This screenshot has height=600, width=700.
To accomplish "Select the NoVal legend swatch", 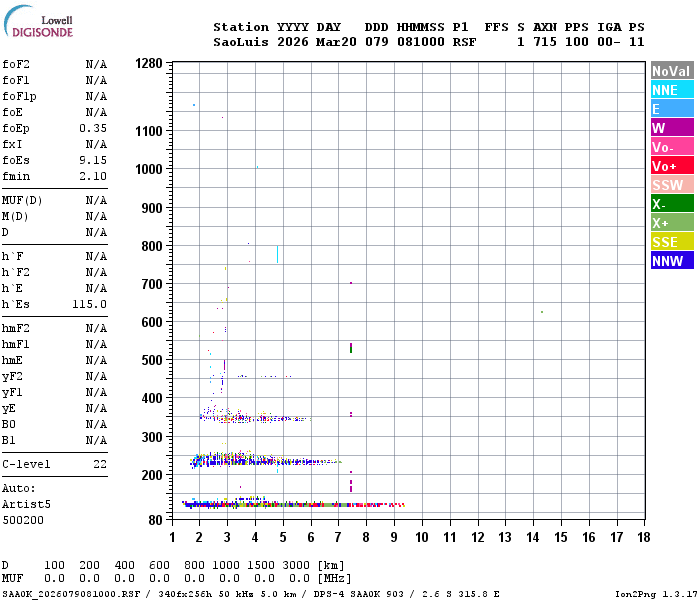I will click(x=672, y=71).
